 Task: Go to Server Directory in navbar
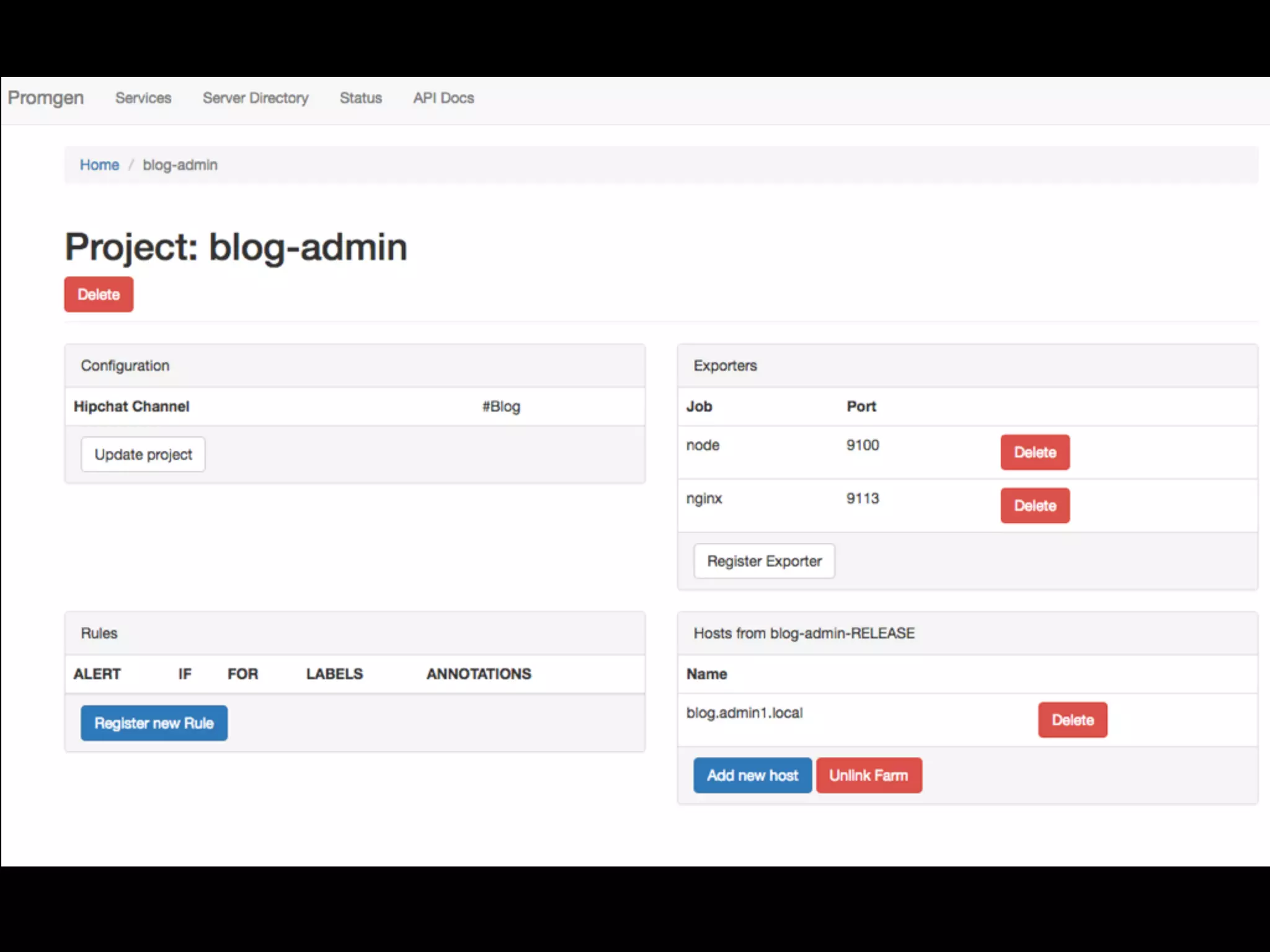click(255, 98)
